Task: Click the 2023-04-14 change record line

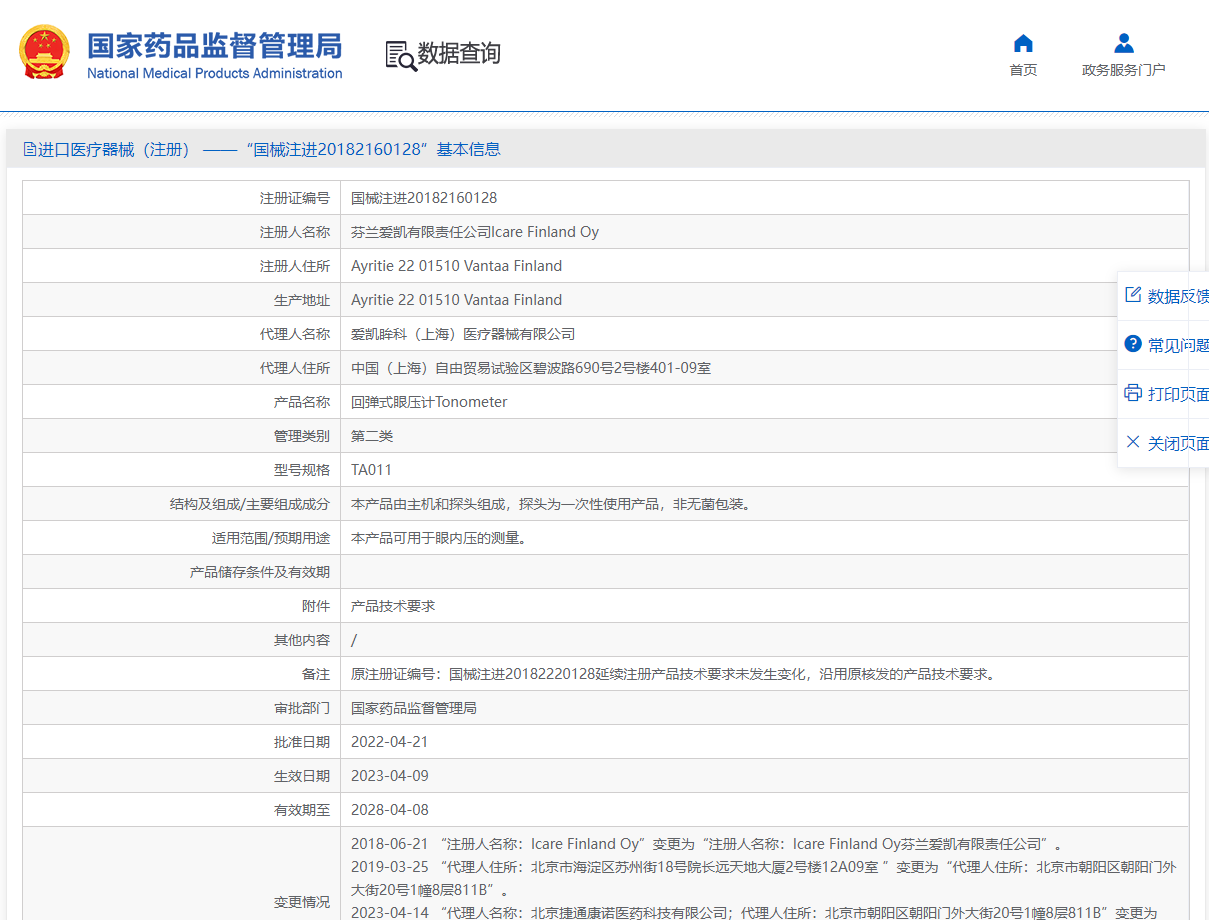Action: point(754,913)
